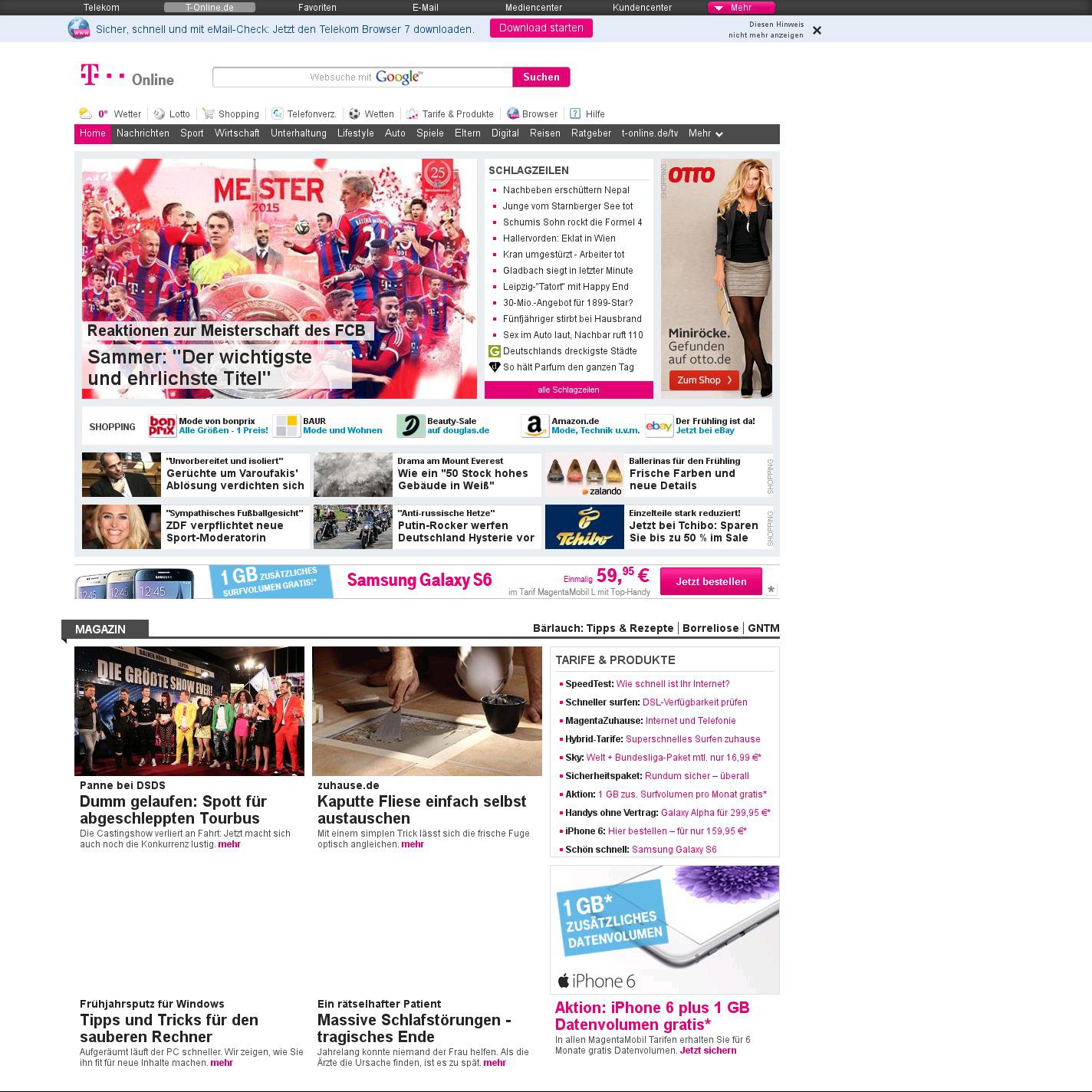Open Kundencenter in the top bar
The image size is (1092, 1092).
[x=642, y=8]
